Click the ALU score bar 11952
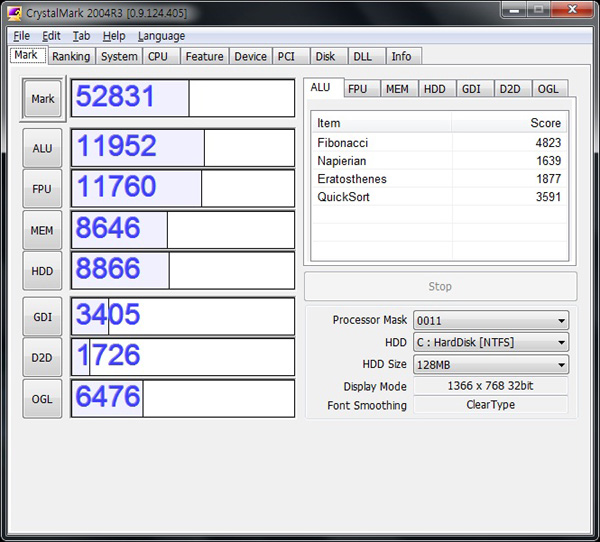 [x=183, y=148]
